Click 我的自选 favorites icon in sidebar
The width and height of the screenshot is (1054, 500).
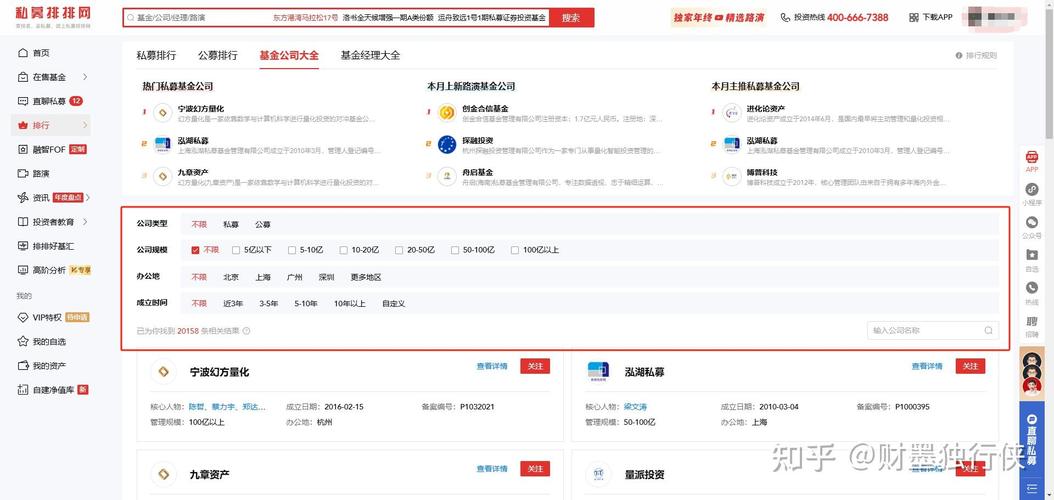(23, 342)
